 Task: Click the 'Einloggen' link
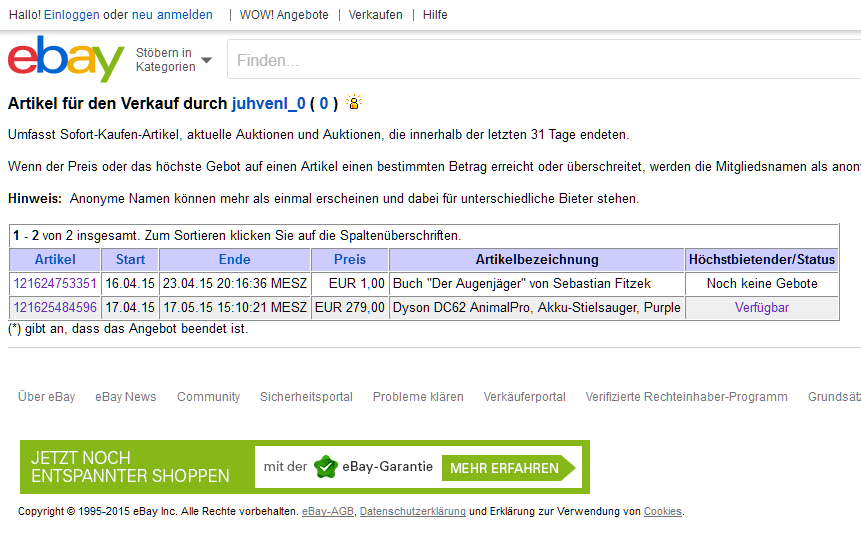click(x=71, y=15)
